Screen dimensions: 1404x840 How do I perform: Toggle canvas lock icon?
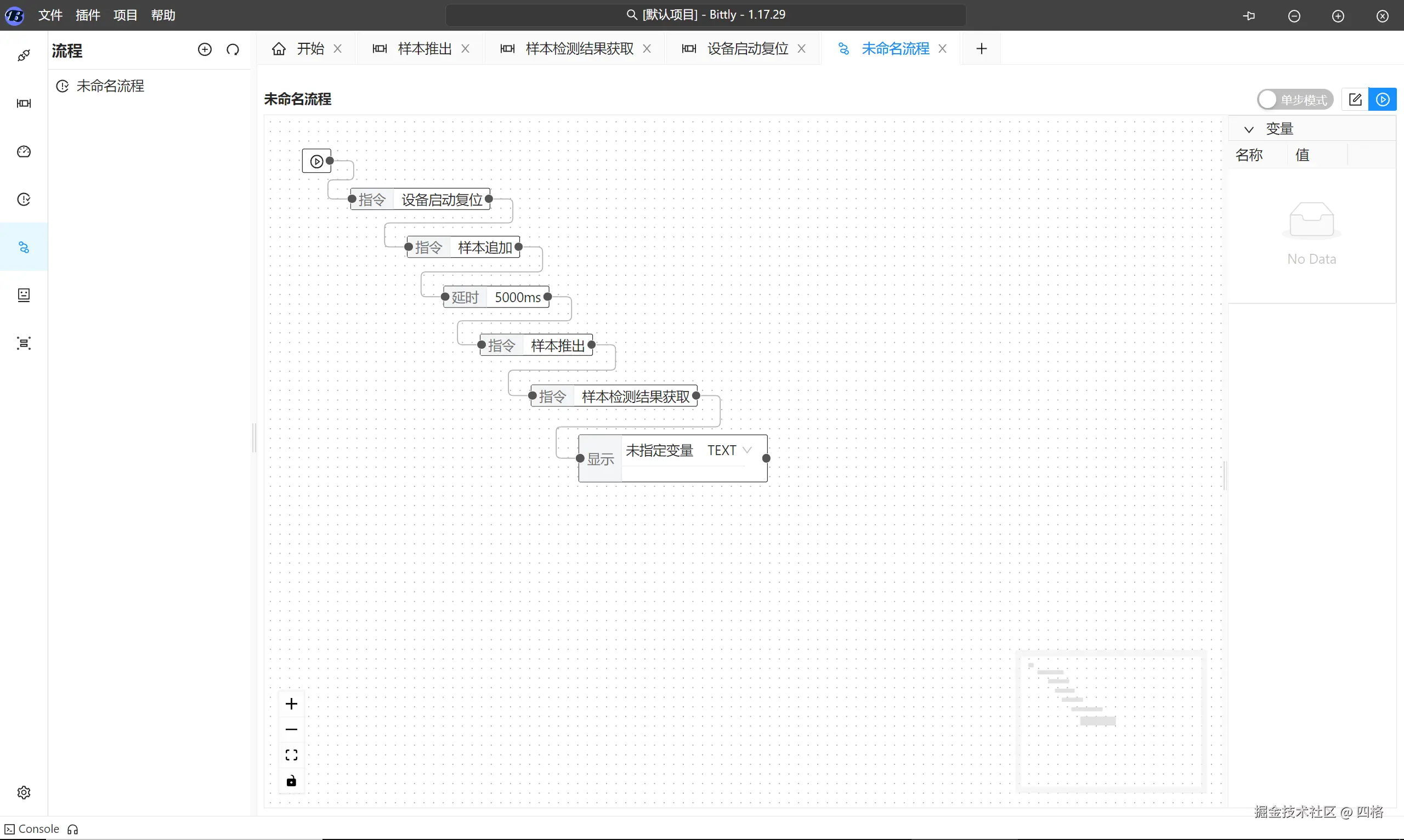click(291, 781)
